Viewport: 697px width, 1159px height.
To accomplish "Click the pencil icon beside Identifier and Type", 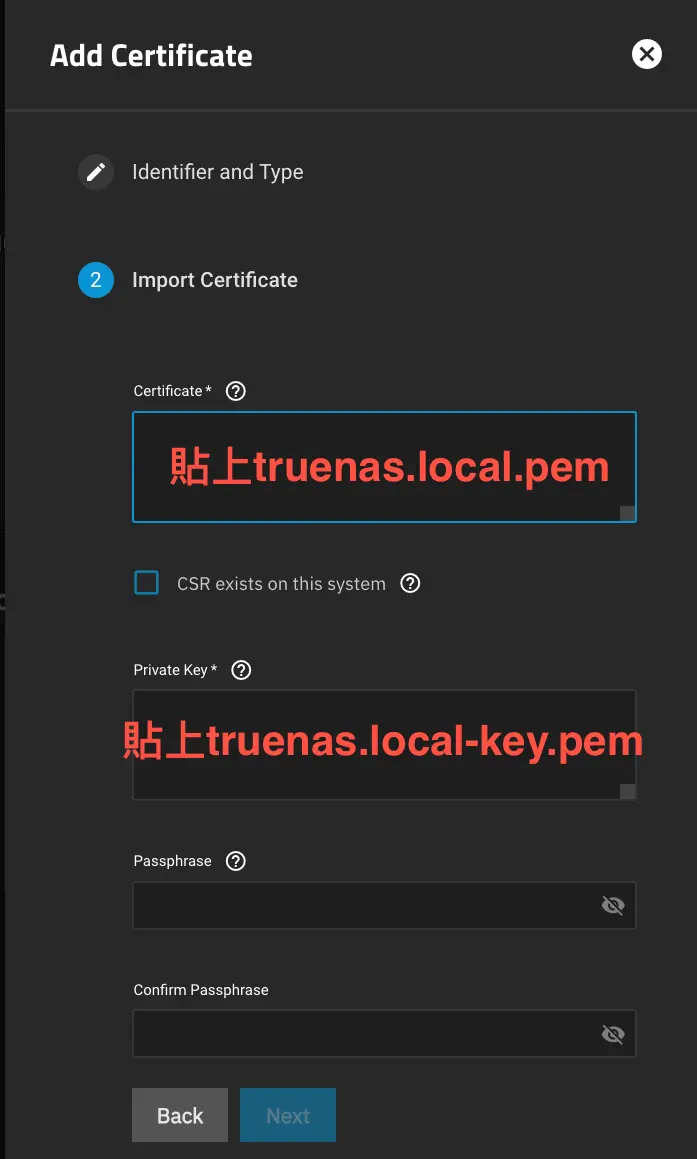I will (x=95, y=171).
